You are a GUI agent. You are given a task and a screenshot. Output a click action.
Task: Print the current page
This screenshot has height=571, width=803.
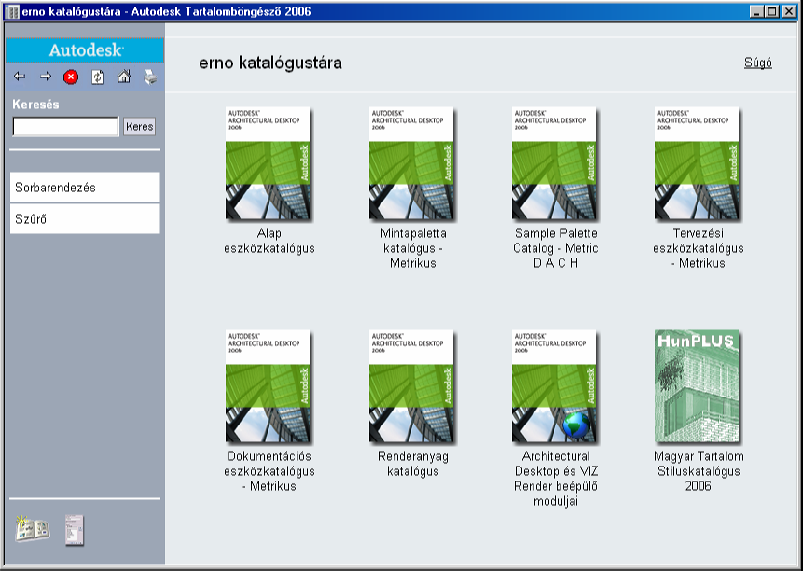tap(151, 77)
